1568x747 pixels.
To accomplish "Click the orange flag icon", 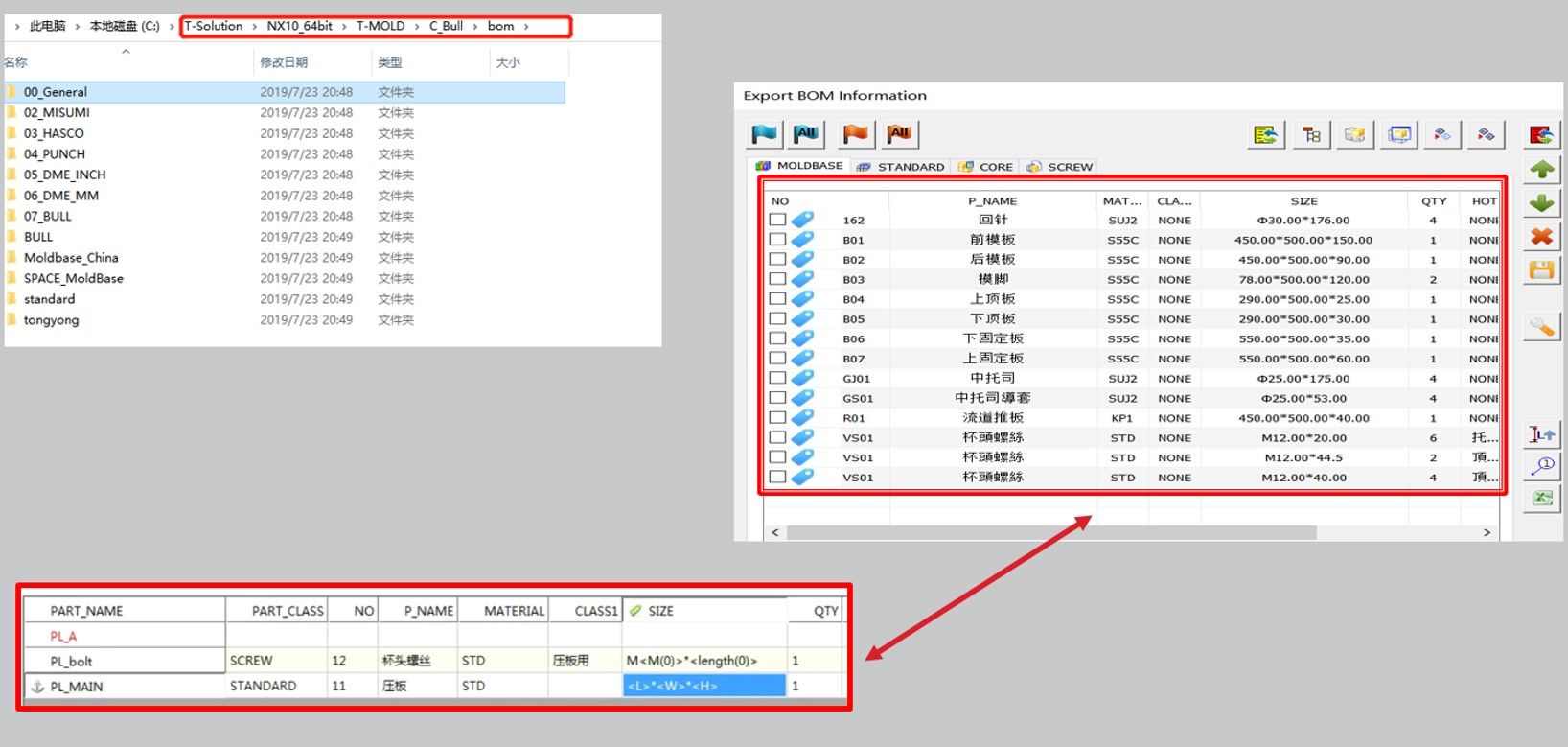I will tap(855, 134).
